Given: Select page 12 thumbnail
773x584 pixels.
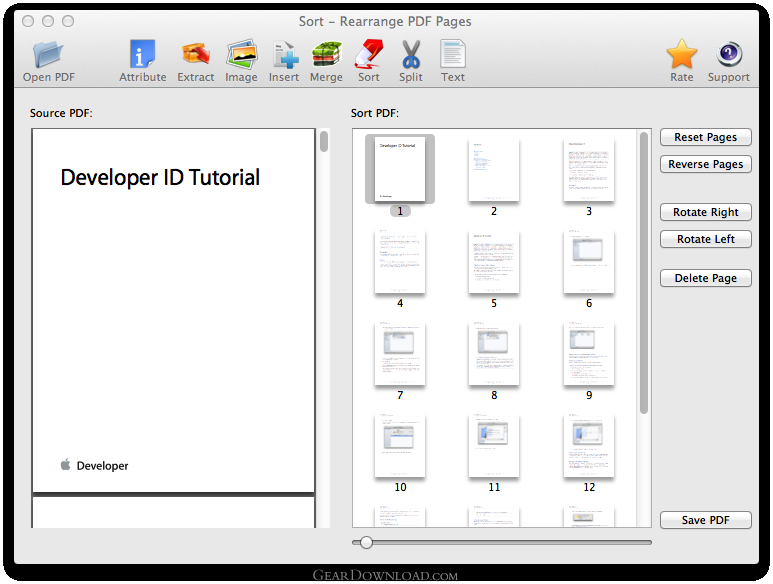Looking at the screenshot, I should click(589, 445).
